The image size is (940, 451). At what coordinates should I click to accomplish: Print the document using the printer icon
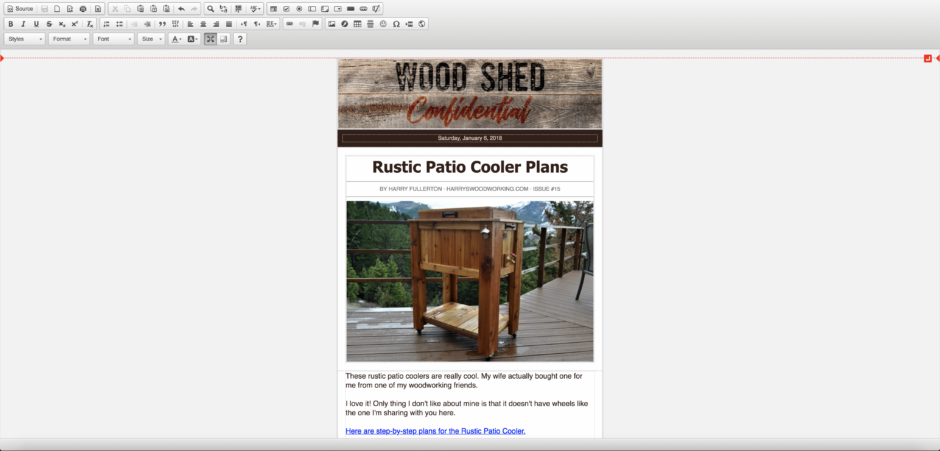click(83, 9)
